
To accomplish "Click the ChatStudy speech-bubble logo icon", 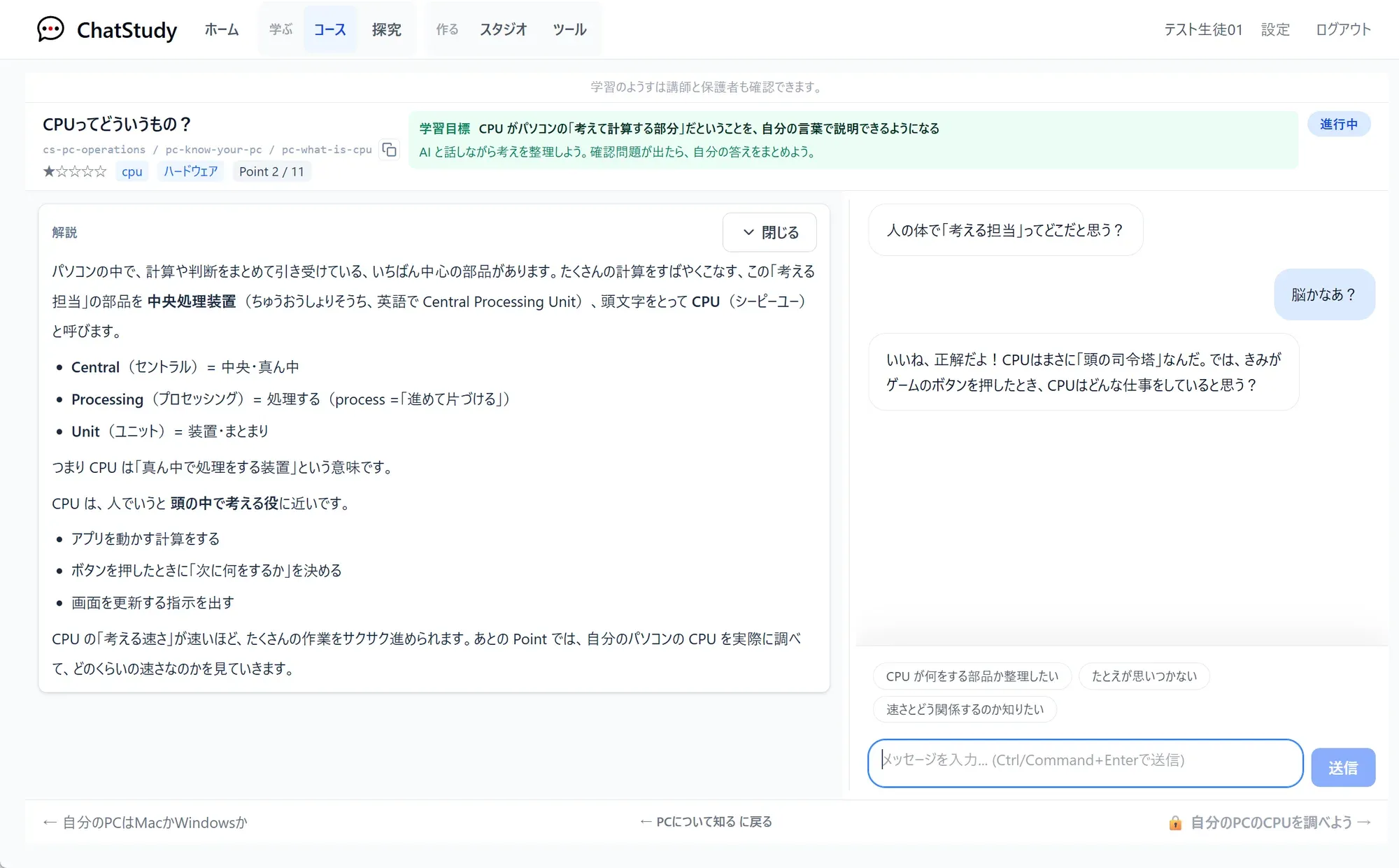I will (x=50, y=29).
